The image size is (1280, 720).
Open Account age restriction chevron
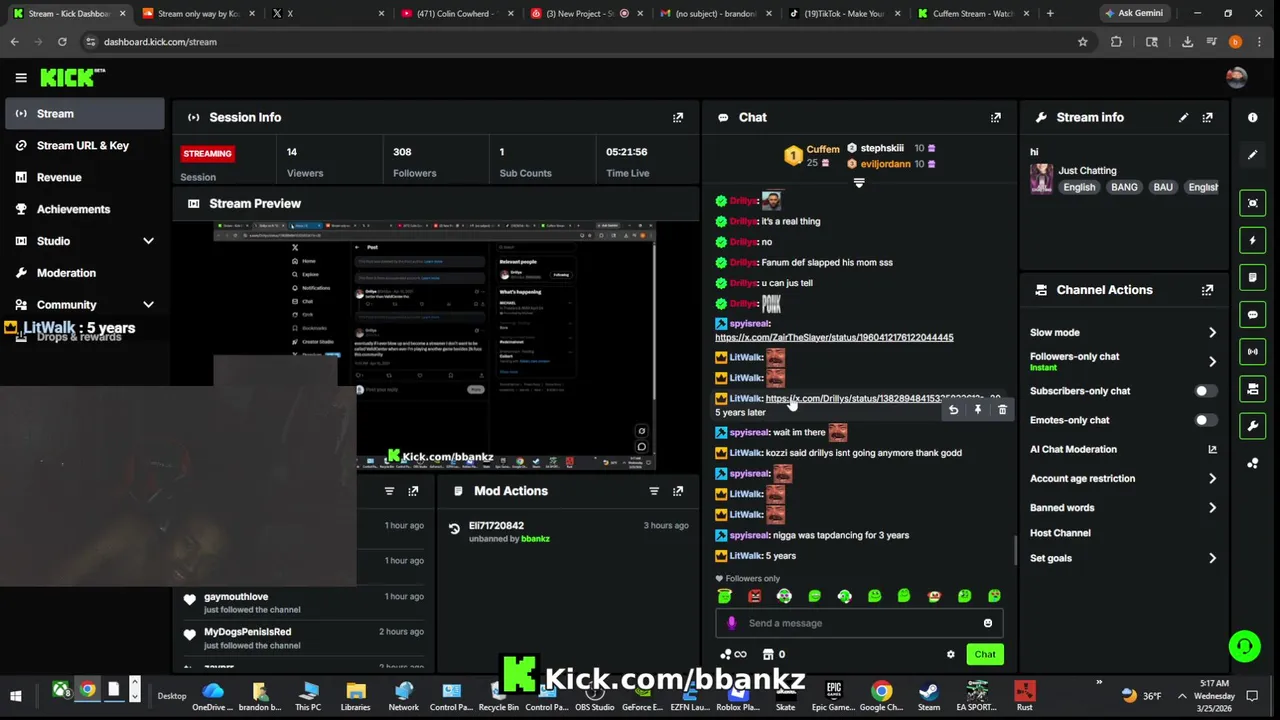tap(1212, 478)
